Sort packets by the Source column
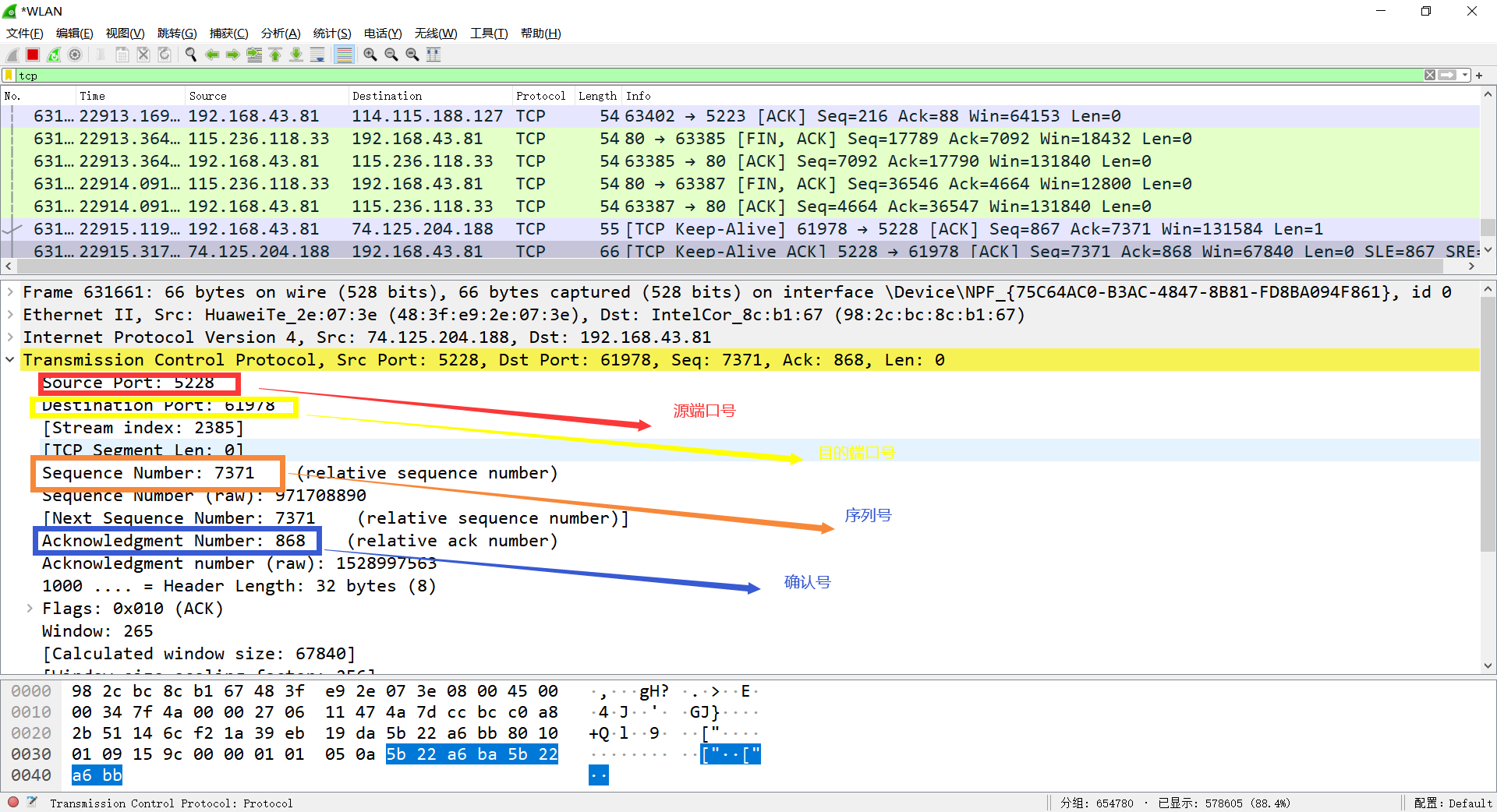 coord(266,96)
